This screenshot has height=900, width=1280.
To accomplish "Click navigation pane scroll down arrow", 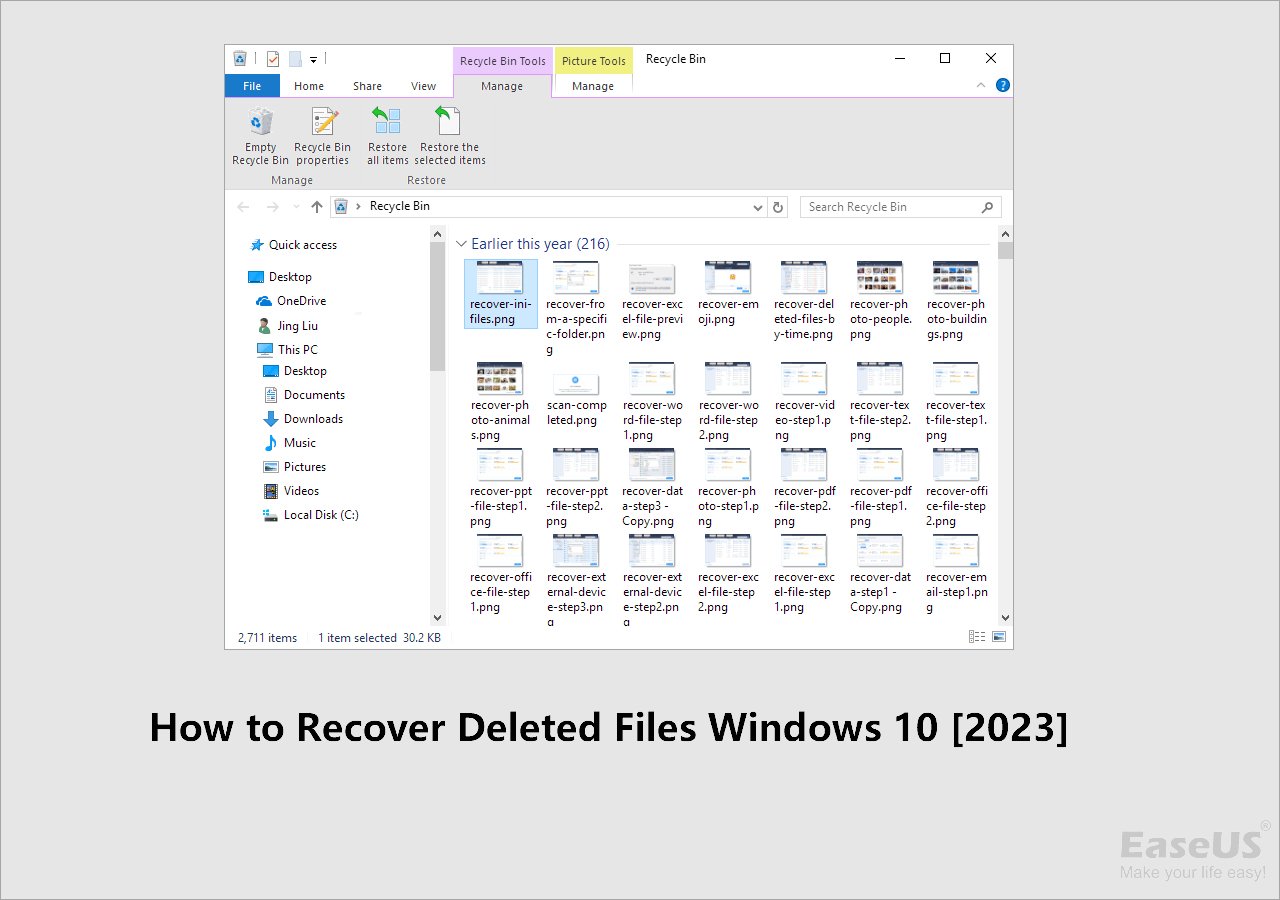I will pyautogui.click(x=437, y=618).
